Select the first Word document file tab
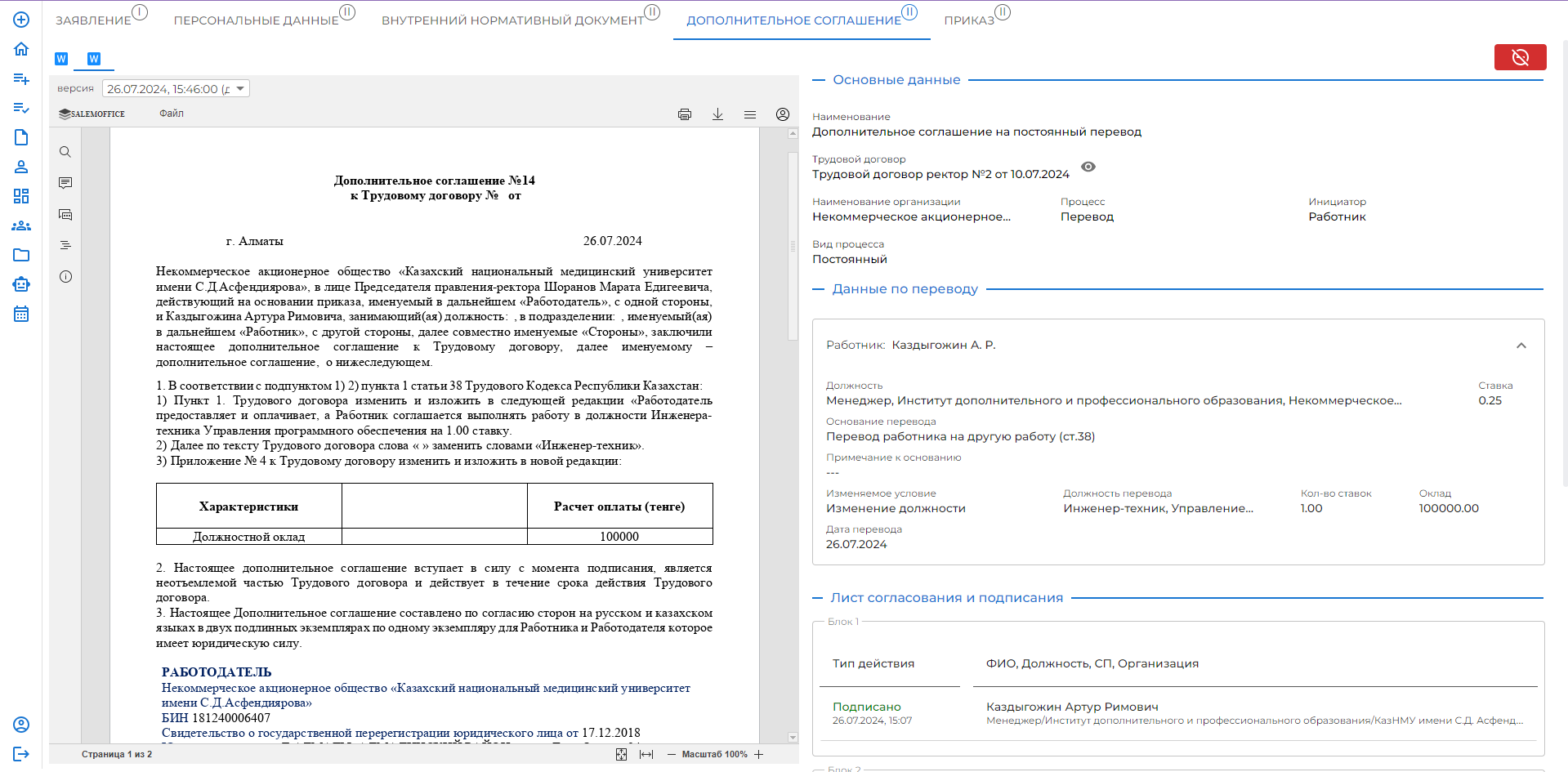 (x=61, y=59)
